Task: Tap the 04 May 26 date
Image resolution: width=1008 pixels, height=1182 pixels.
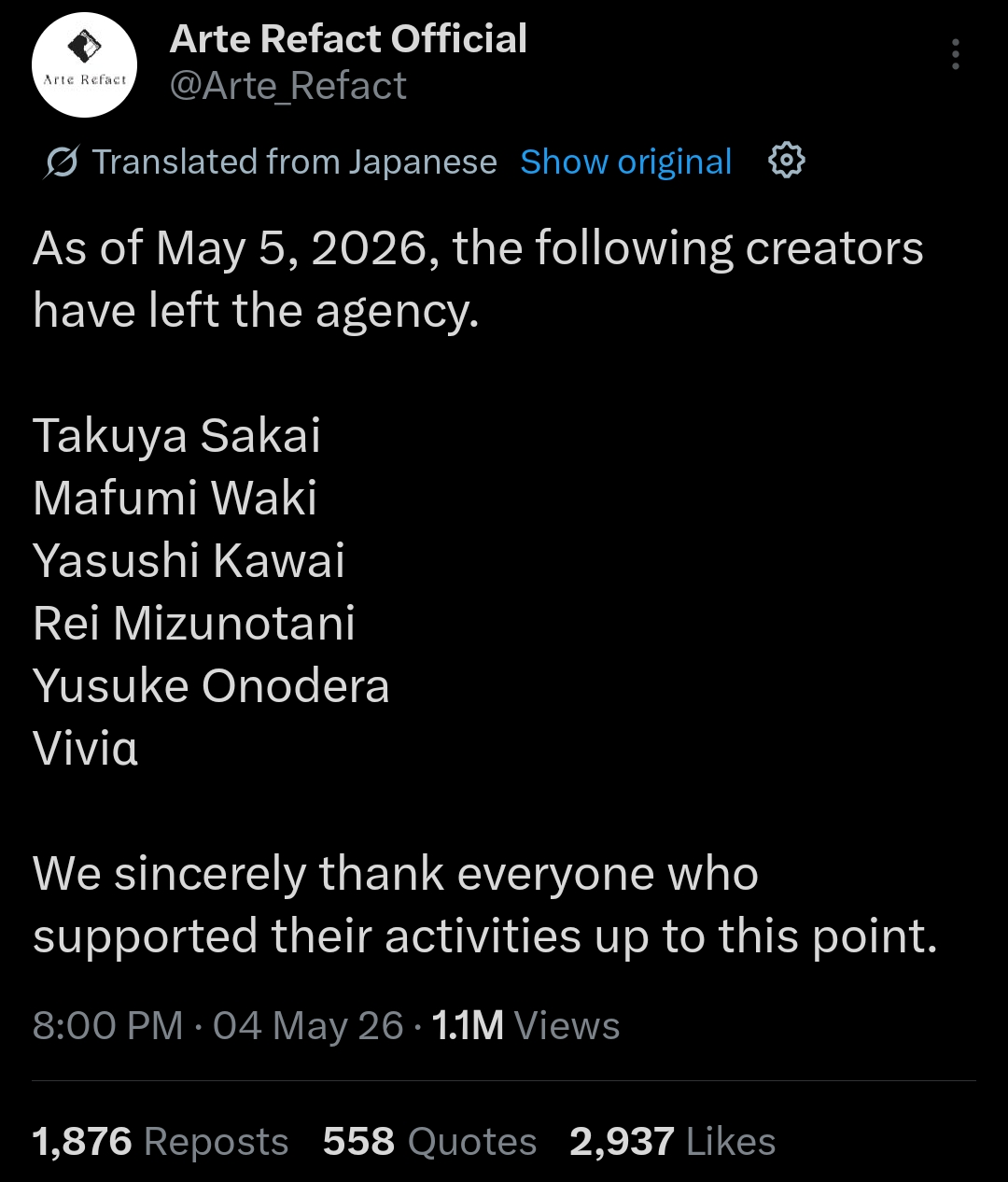Action: click(308, 1025)
